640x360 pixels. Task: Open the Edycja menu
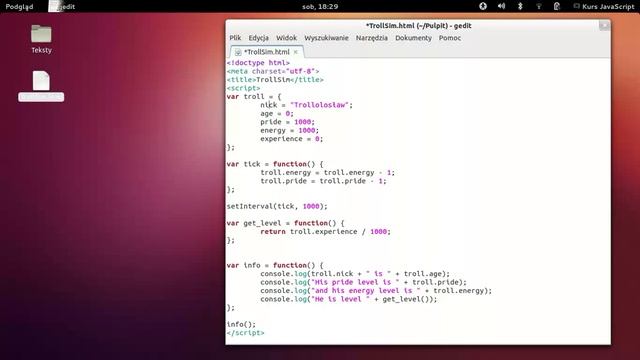[x=258, y=38]
